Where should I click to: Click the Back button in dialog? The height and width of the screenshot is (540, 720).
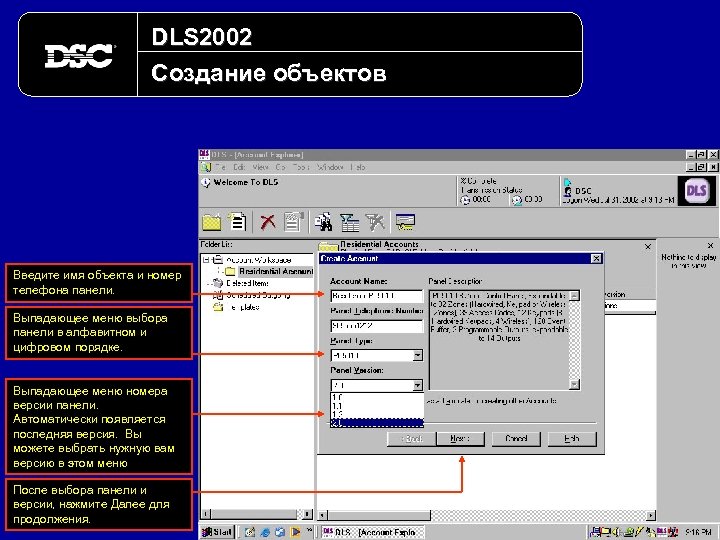[411, 439]
